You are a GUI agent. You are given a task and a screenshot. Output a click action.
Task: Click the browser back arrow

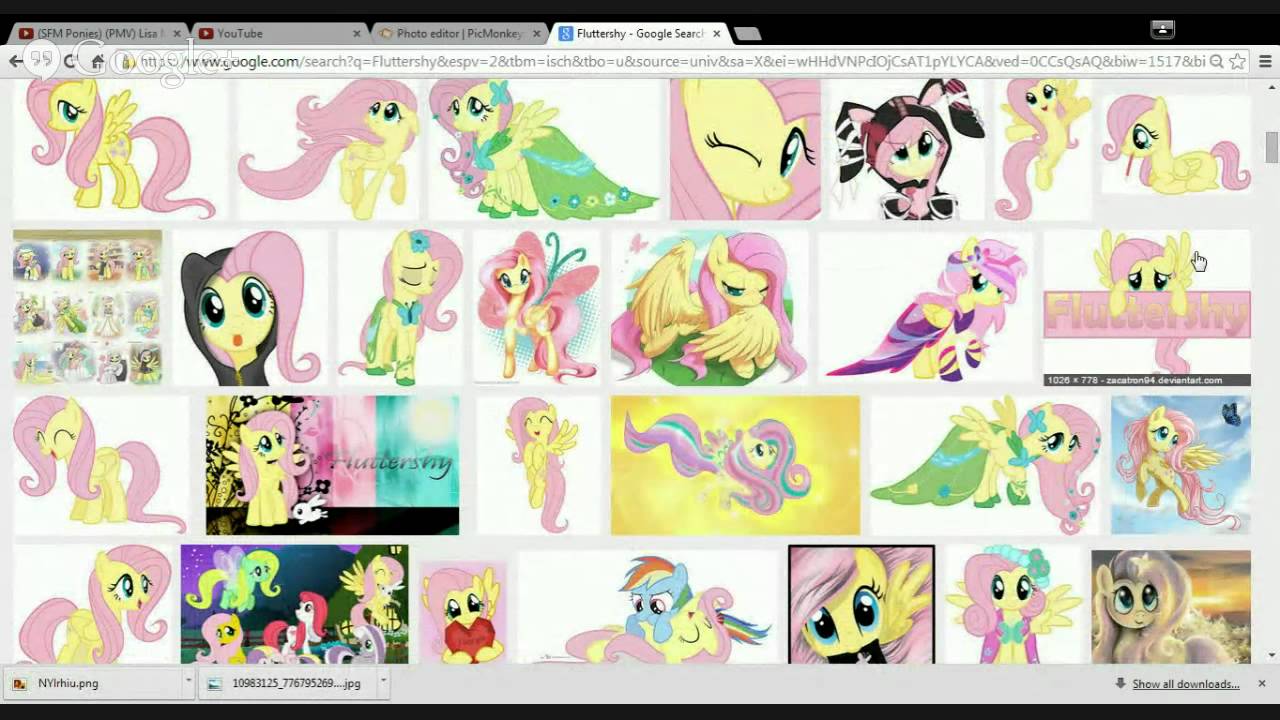16,62
